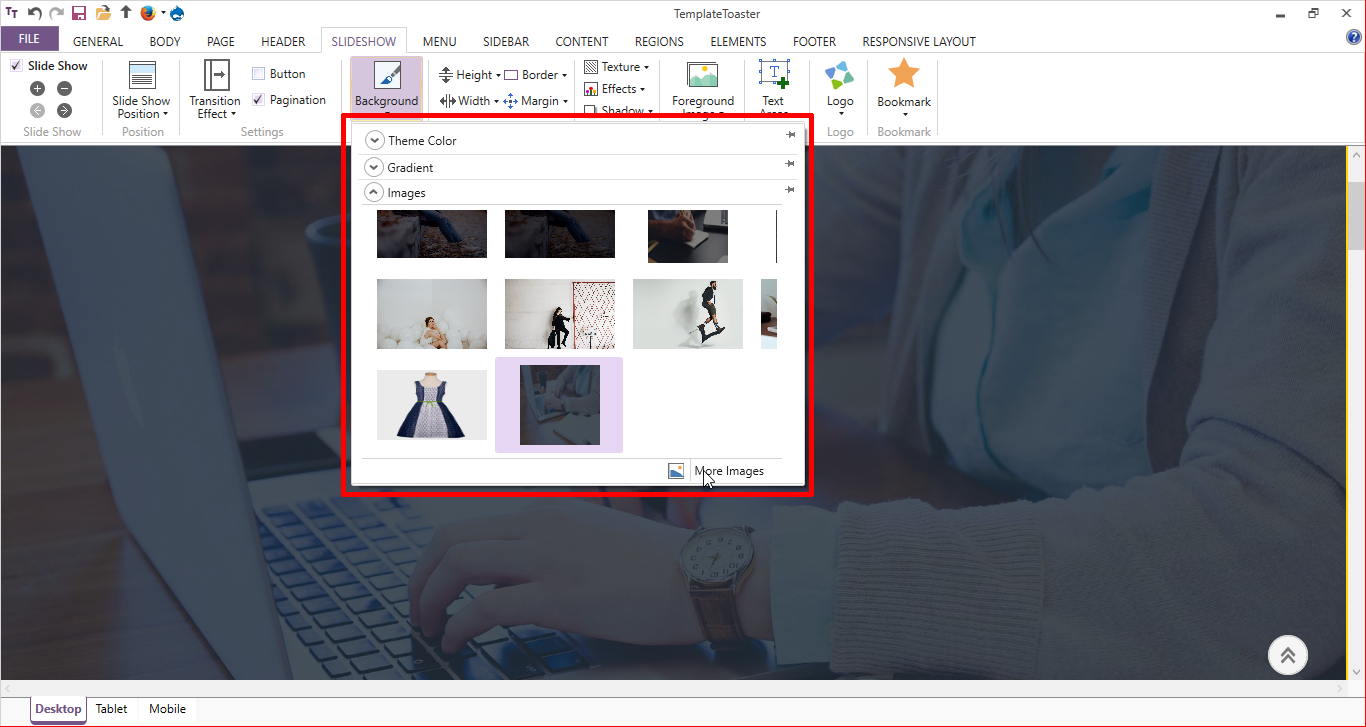This screenshot has width=1366, height=727.
Task: Click the Save icon in the title bar
Action: pyautogui.click(x=79, y=13)
